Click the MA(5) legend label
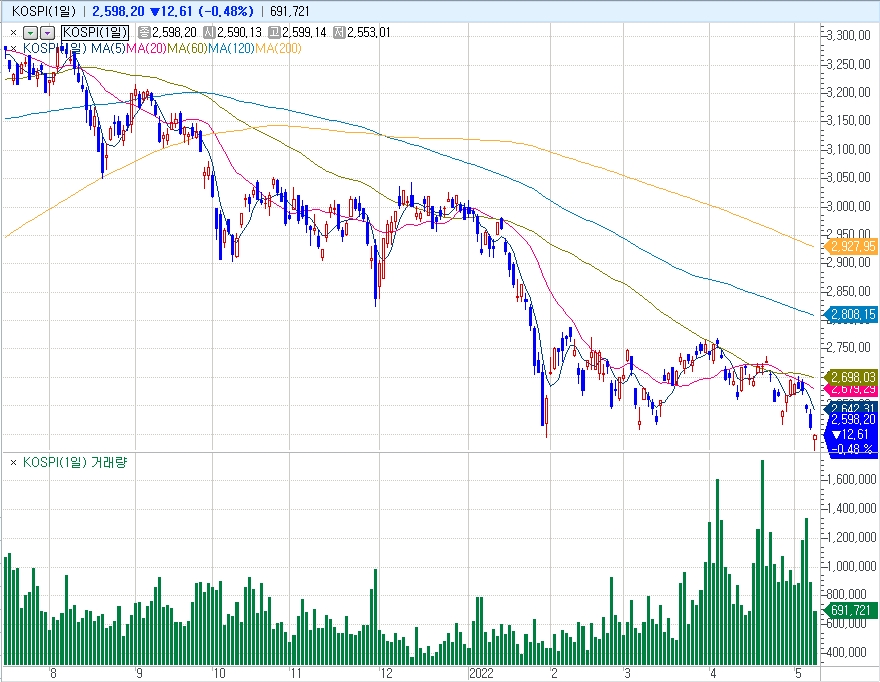 click(x=108, y=48)
